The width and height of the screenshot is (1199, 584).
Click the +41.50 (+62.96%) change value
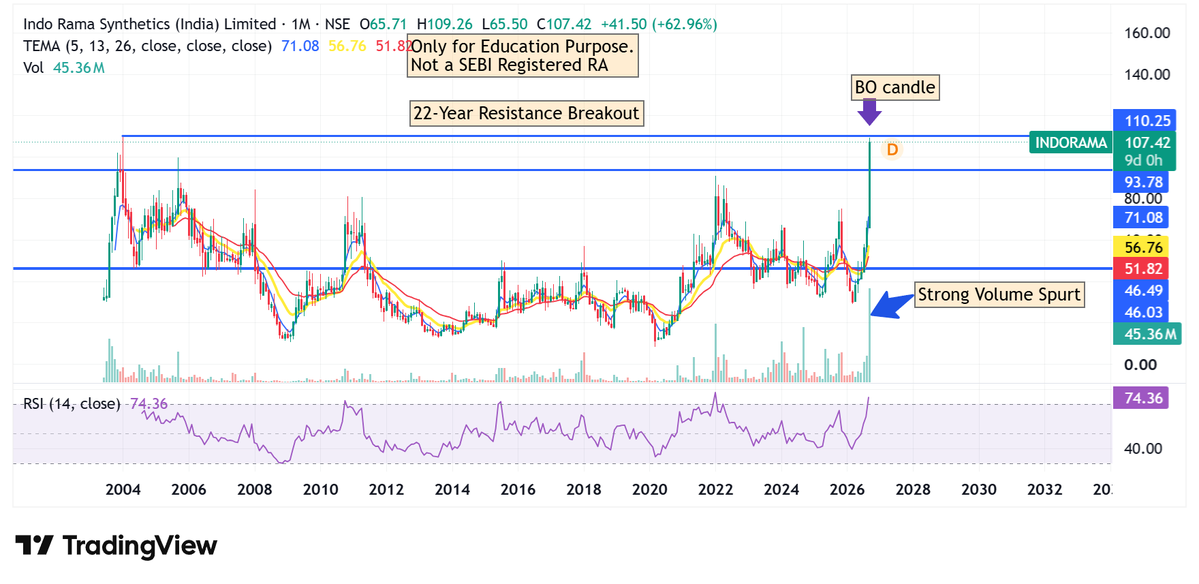660,24
